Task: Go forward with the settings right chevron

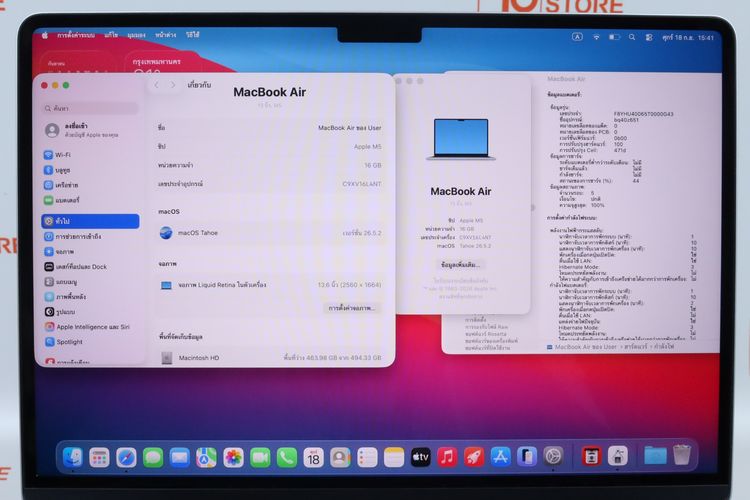Action: [x=173, y=85]
